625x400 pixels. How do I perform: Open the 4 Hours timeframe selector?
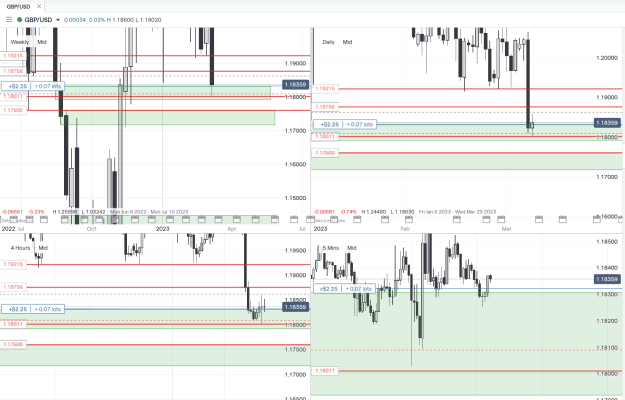20,248
